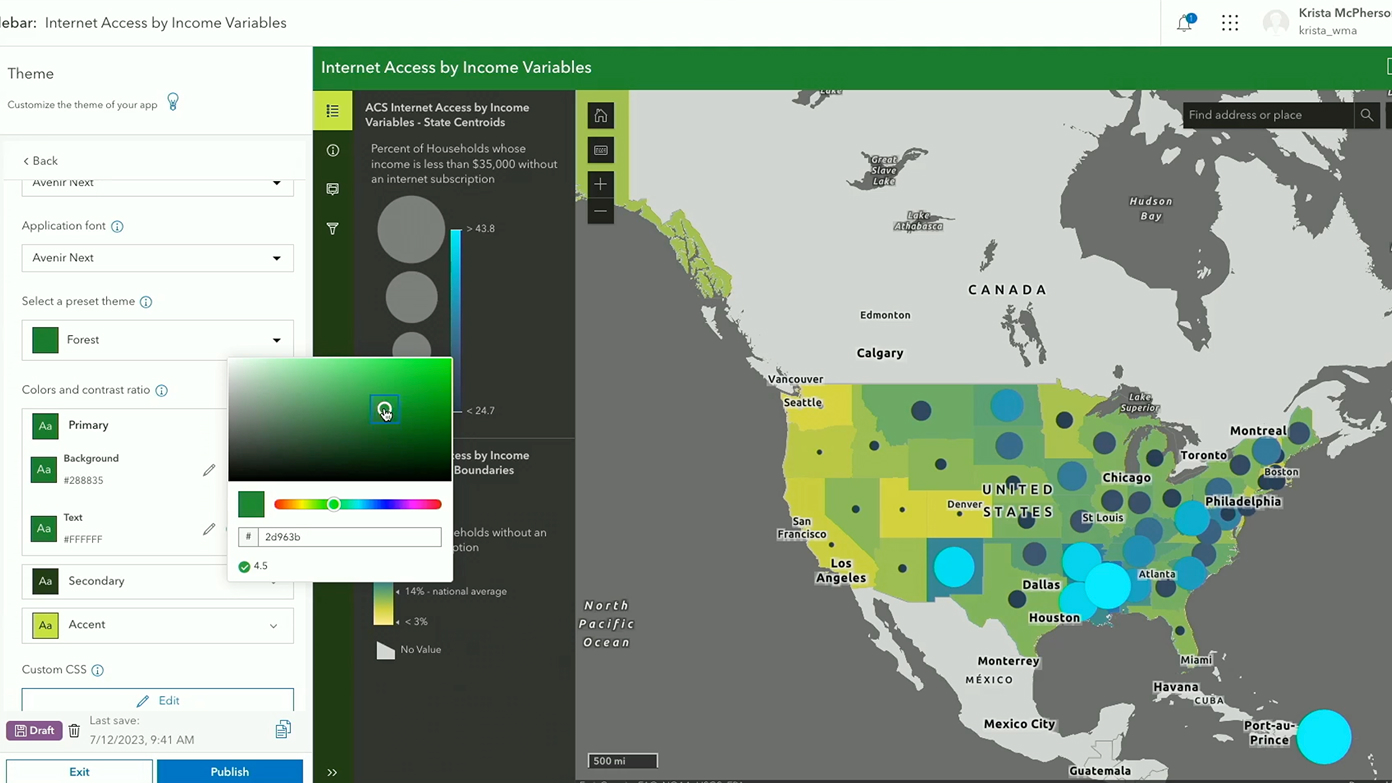1392x784 pixels.
Task: Collapse the app's side panel
Action: click(332, 772)
